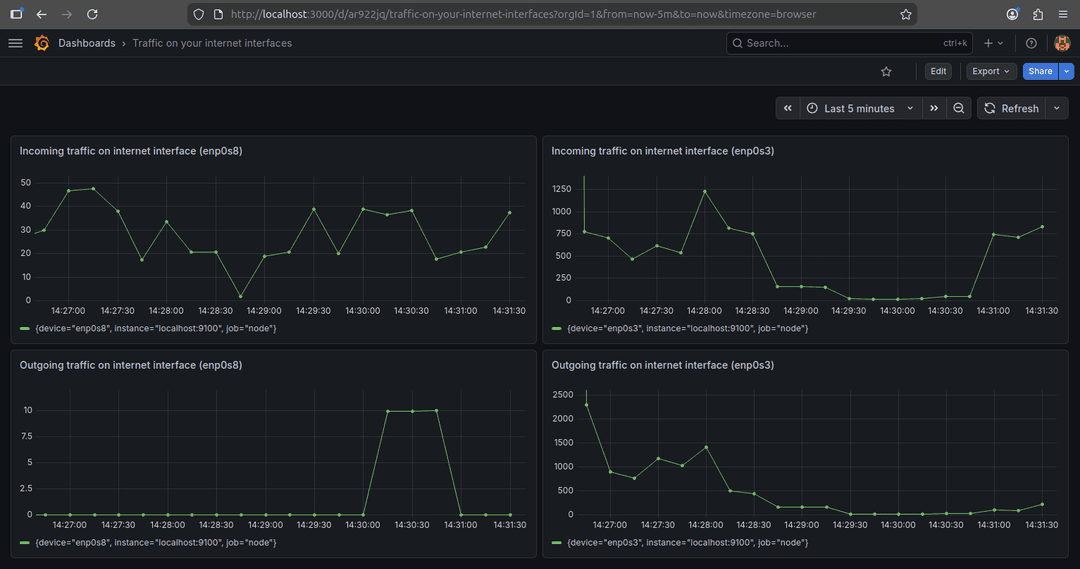Screen dimensions: 1080x569
Task: Click the Grafana logo icon
Action: [x=42, y=43]
